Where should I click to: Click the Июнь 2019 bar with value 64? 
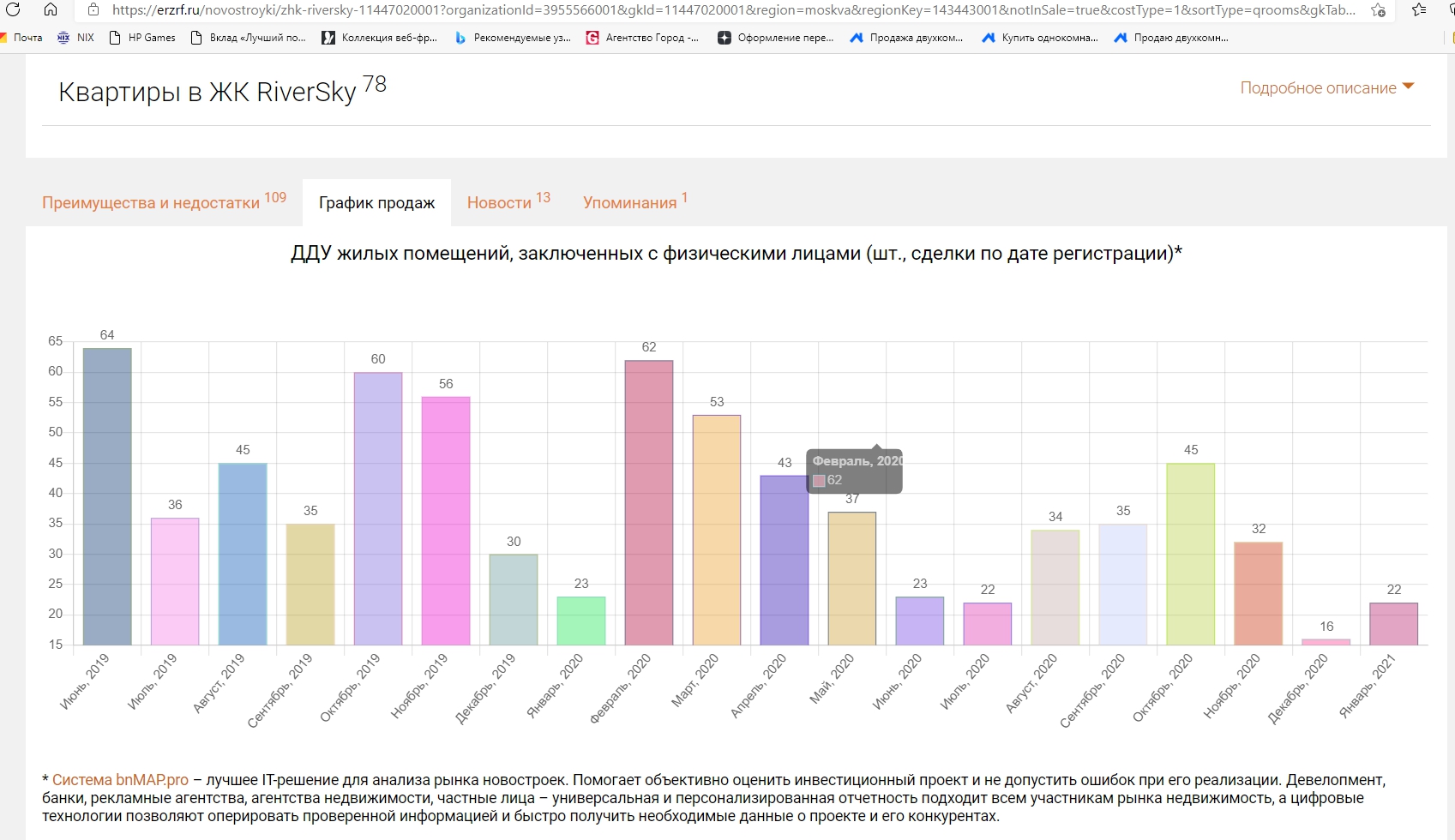tap(107, 496)
